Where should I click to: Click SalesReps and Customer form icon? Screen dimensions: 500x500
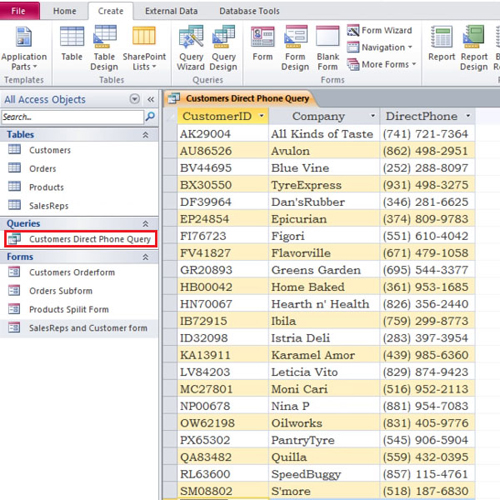pos(14,327)
